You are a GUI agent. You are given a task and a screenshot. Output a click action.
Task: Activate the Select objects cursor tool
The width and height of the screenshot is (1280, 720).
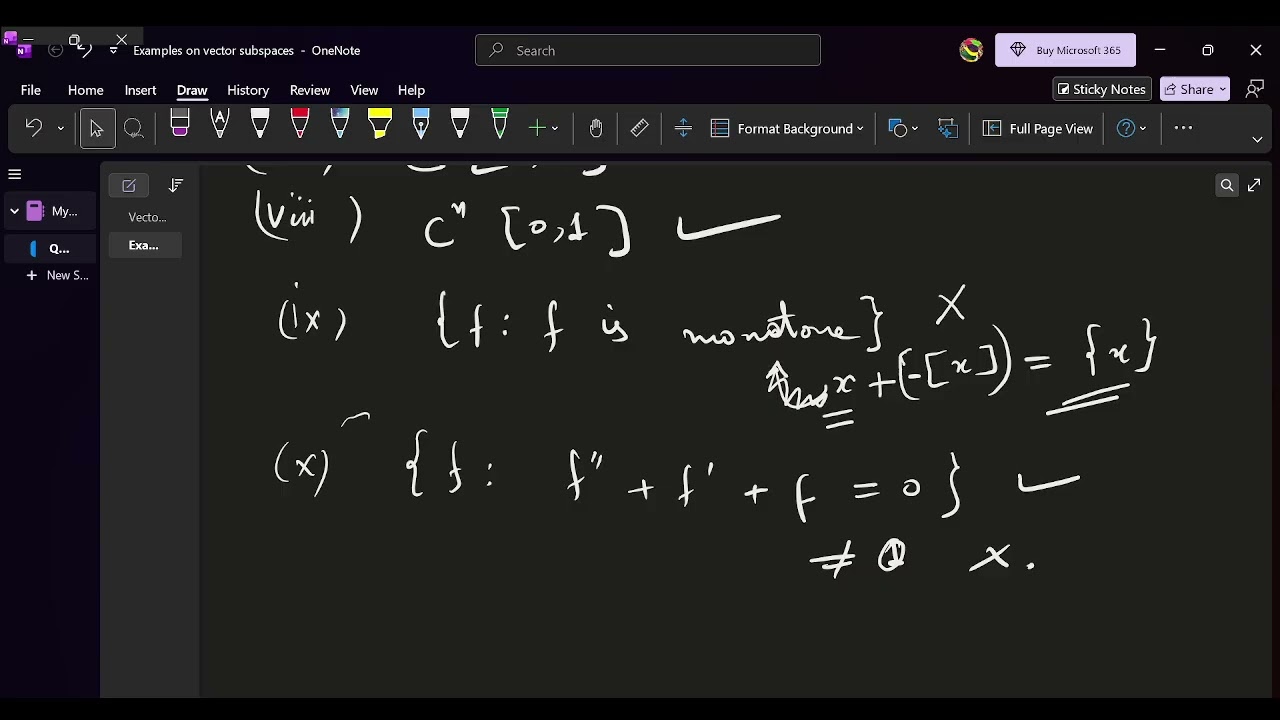coord(97,128)
